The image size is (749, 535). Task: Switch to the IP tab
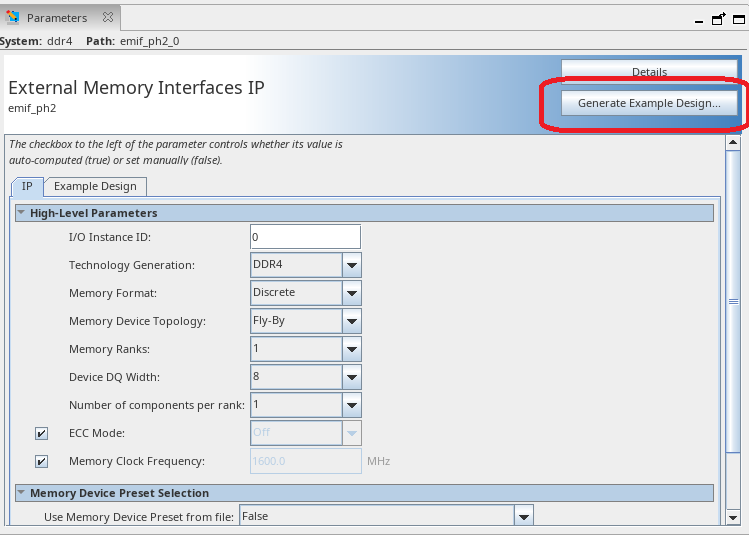pos(27,186)
